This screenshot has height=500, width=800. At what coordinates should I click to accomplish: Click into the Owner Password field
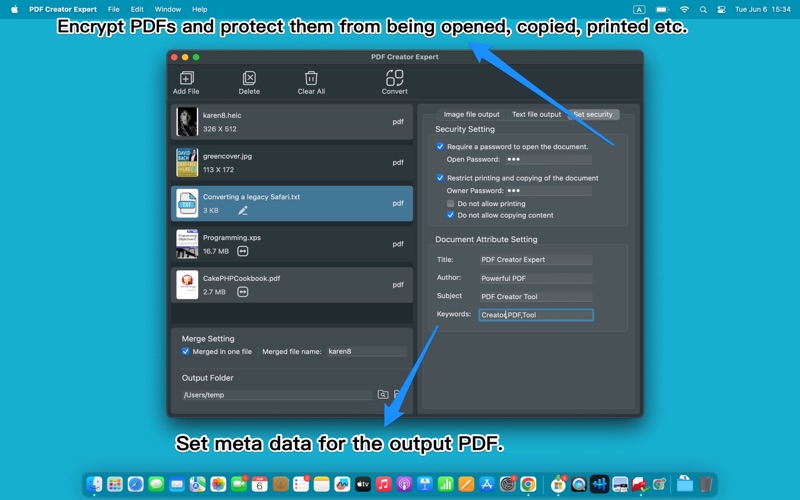548,191
